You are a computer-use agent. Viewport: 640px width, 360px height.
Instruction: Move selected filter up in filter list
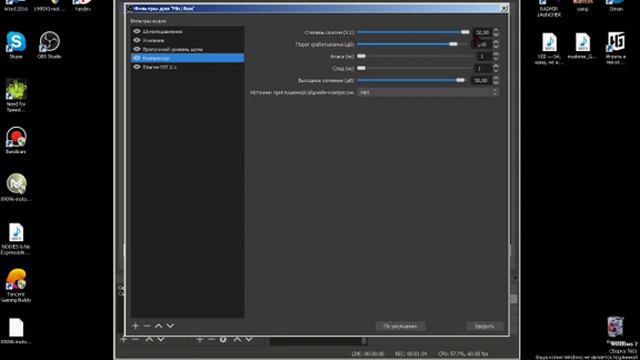click(x=158, y=326)
